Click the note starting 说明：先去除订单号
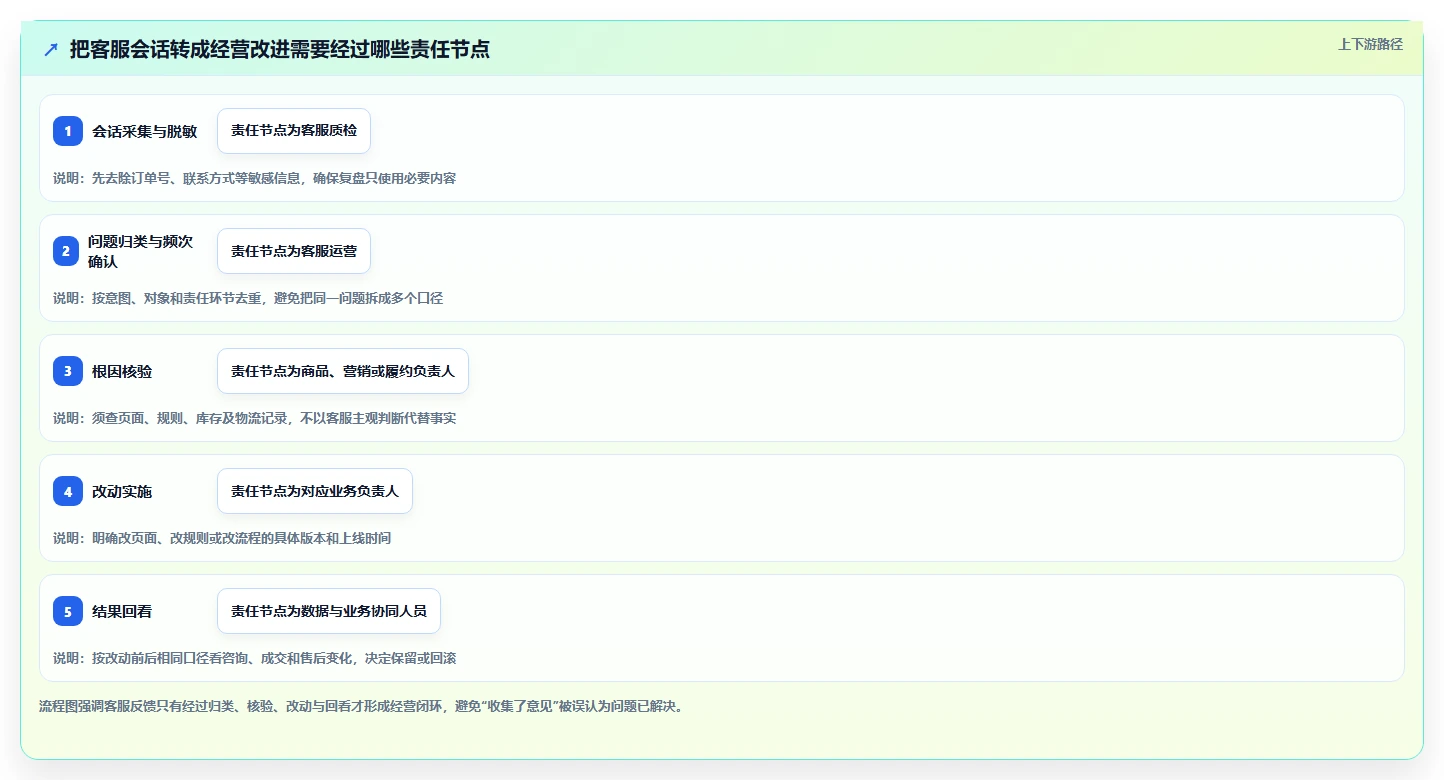The width and height of the screenshot is (1444, 780). pyautogui.click(x=255, y=178)
